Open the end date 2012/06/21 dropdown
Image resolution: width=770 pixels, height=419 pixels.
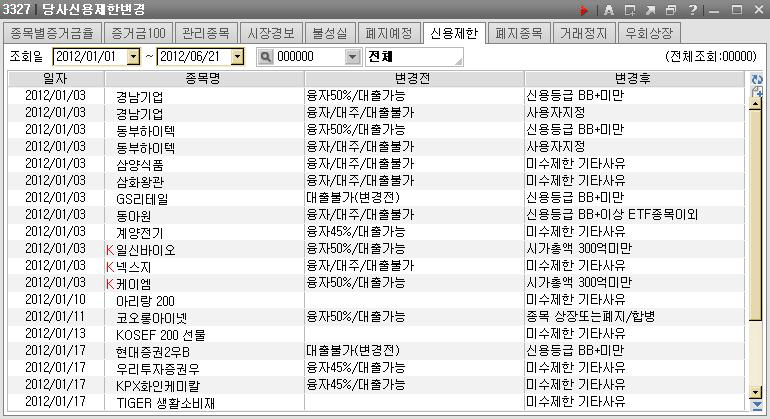pyautogui.click(x=237, y=57)
